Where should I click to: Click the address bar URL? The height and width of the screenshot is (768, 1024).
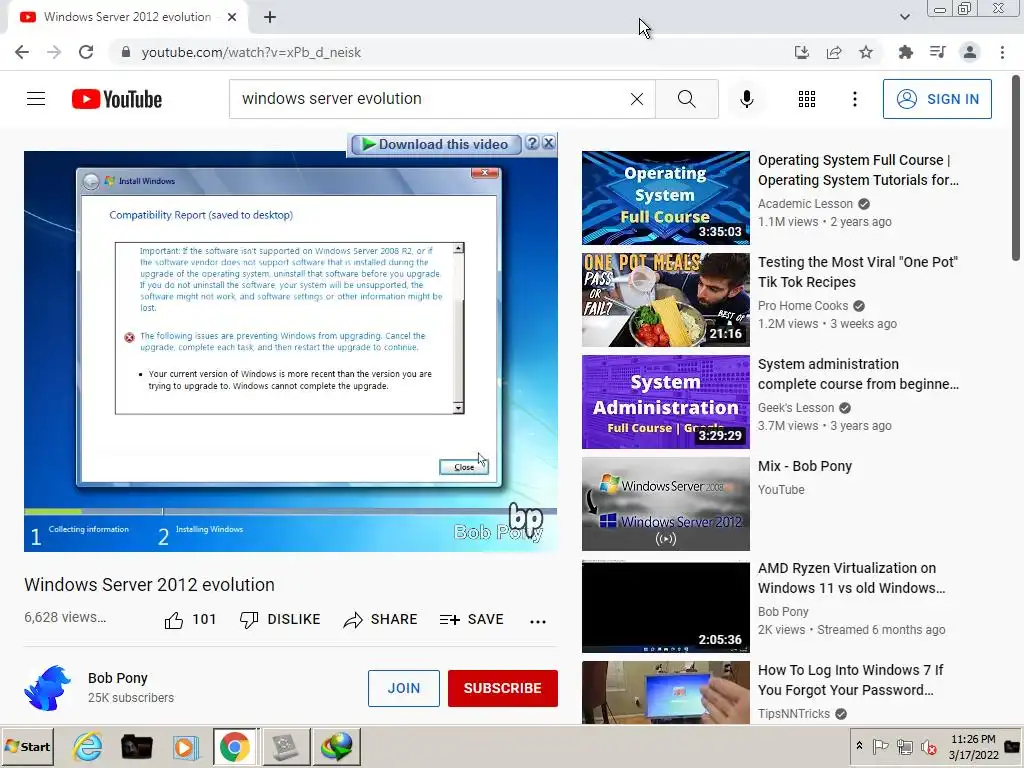point(251,52)
